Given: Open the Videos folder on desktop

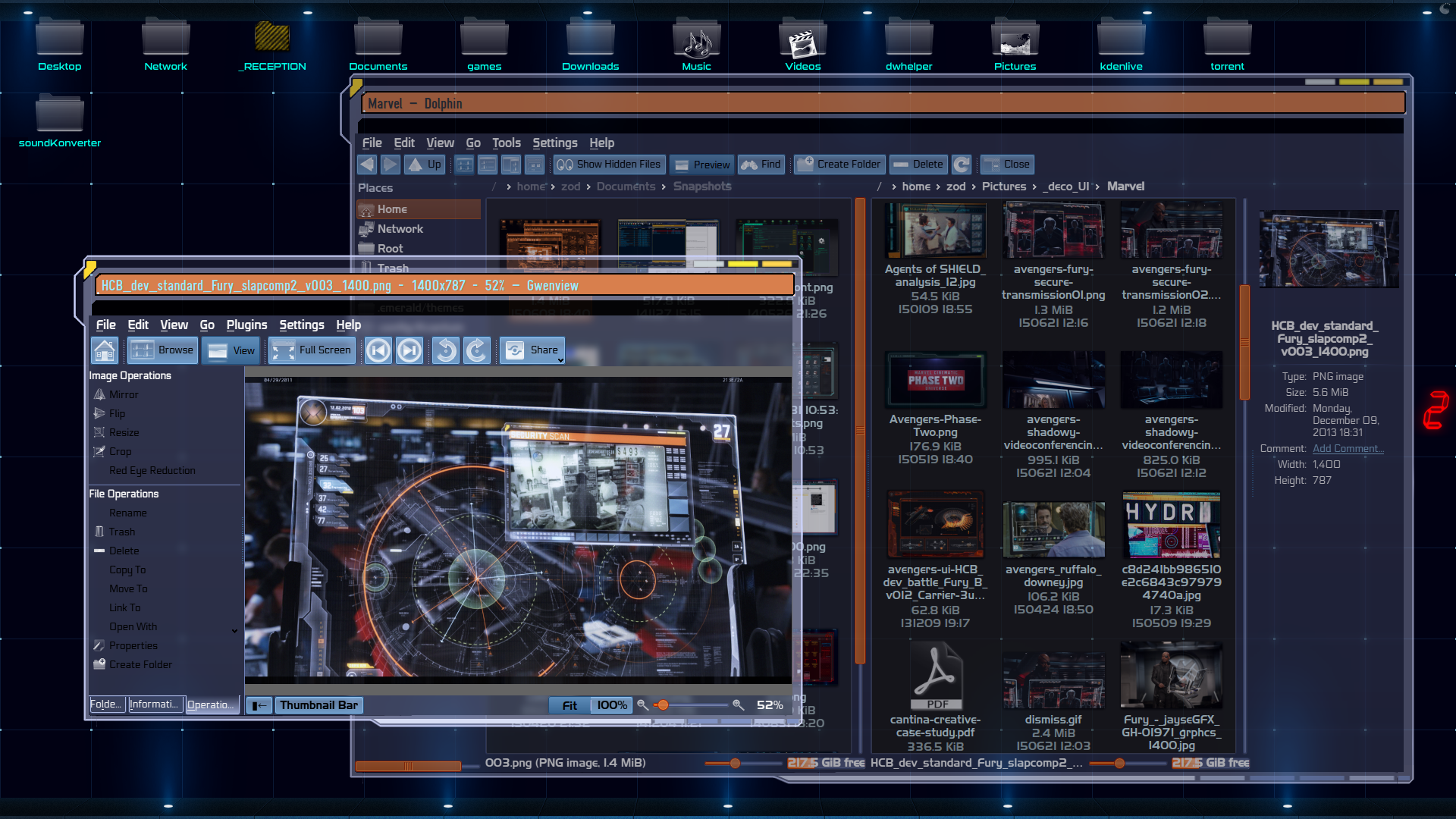Looking at the screenshot, I should pos(802,44).
